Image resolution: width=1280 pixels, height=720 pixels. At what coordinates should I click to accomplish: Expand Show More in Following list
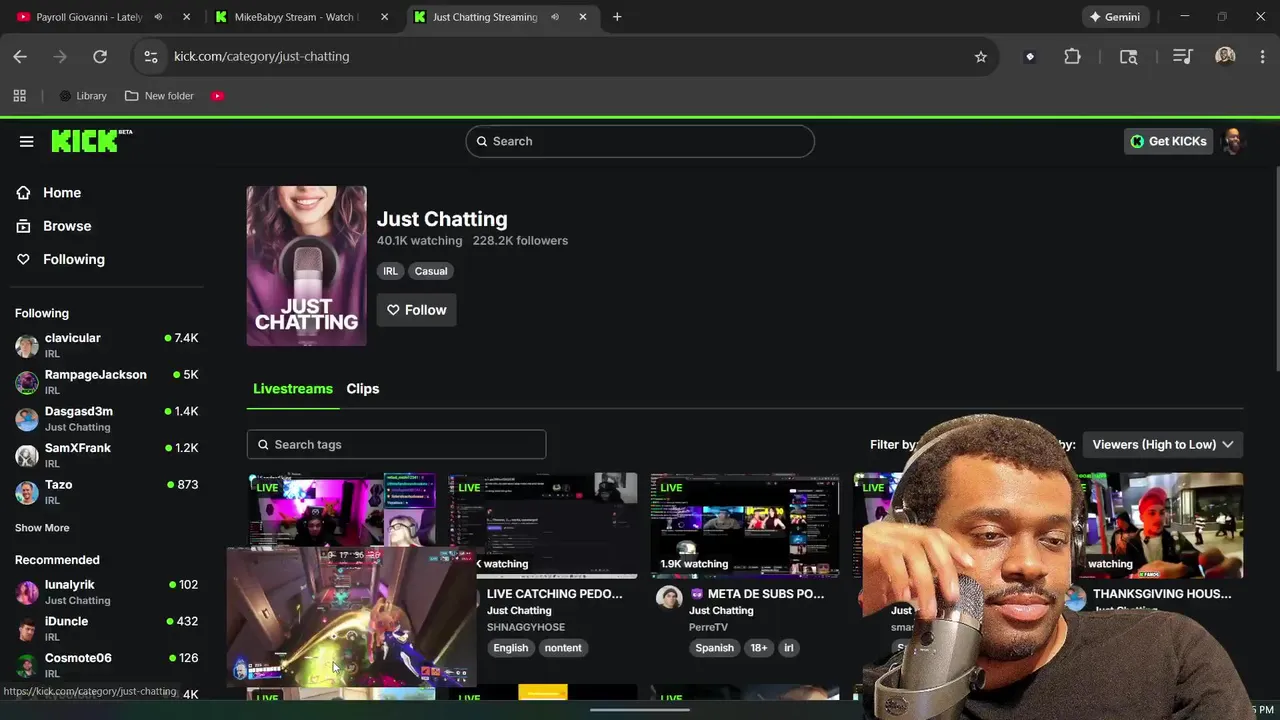click(x=42, y=528)
